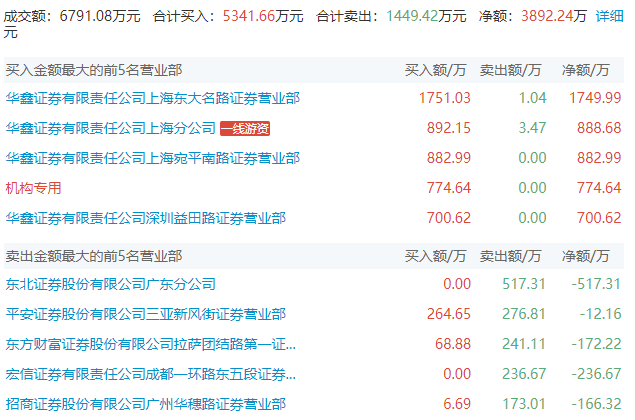Screen dimensions: 635x420
Task: Open 东北证券股份有限公司广东分公司 link
Action: 111,284
